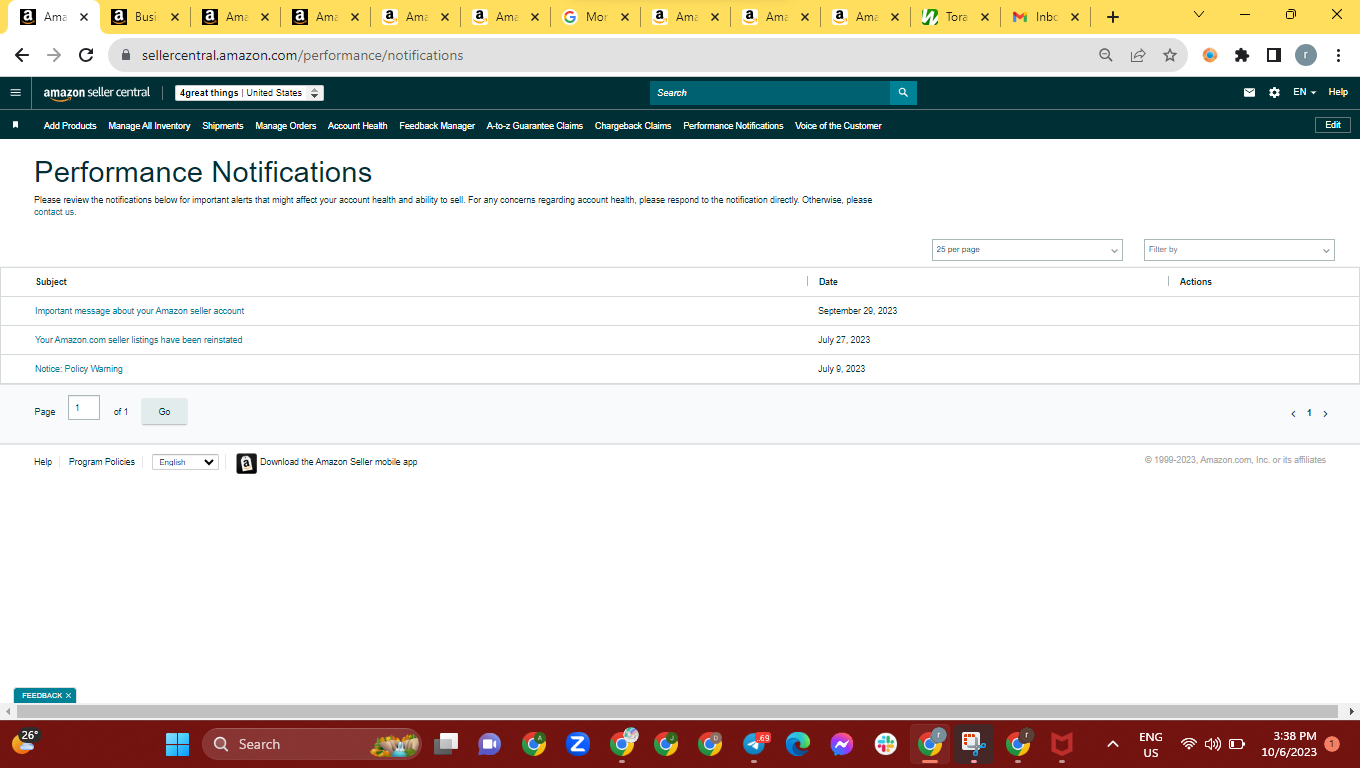This screenshot has height=768, width=1360.
Task: Open the Extensions puzzle icon
Action: tap(1242, 55)
